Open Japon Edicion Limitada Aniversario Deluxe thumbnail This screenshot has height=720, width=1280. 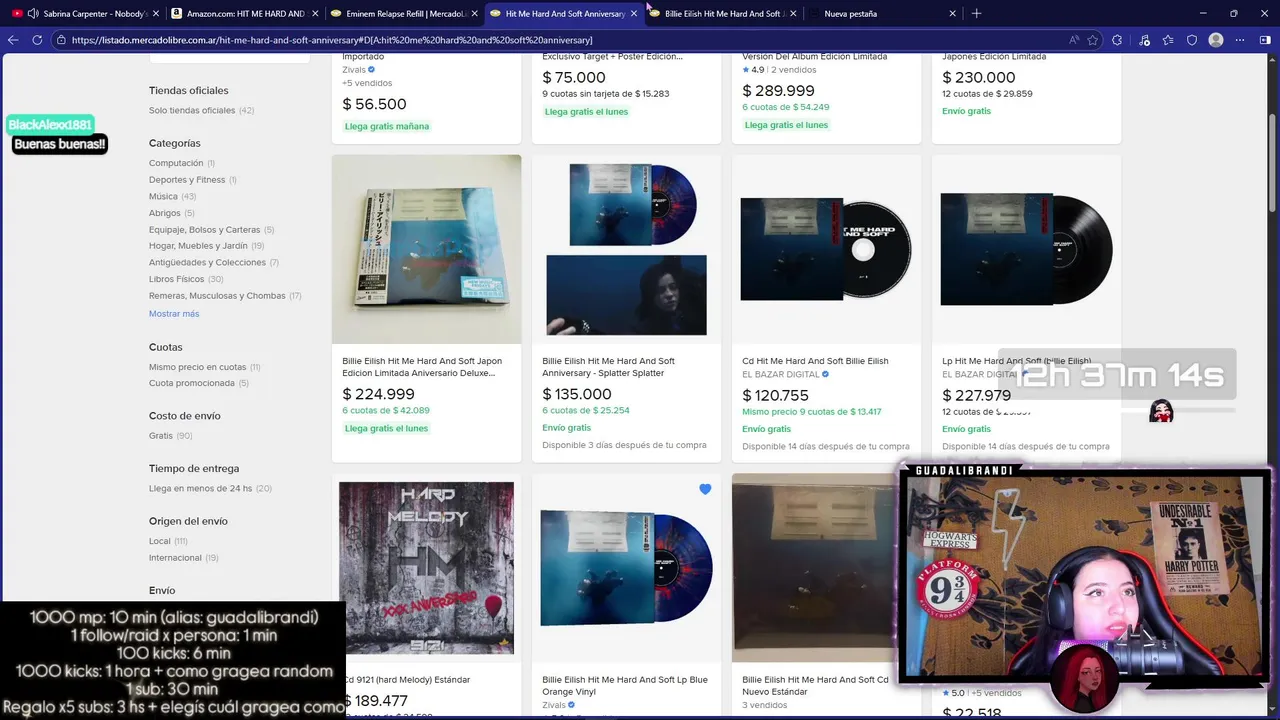point(427,248)
